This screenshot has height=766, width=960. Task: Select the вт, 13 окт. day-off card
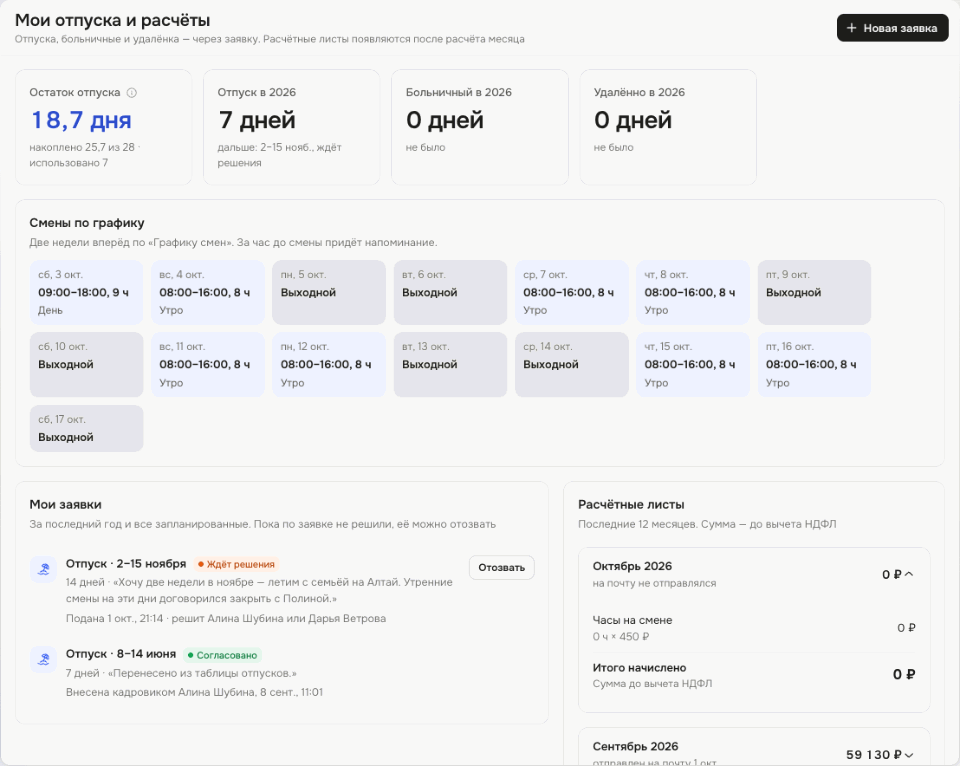pos(450,364)
